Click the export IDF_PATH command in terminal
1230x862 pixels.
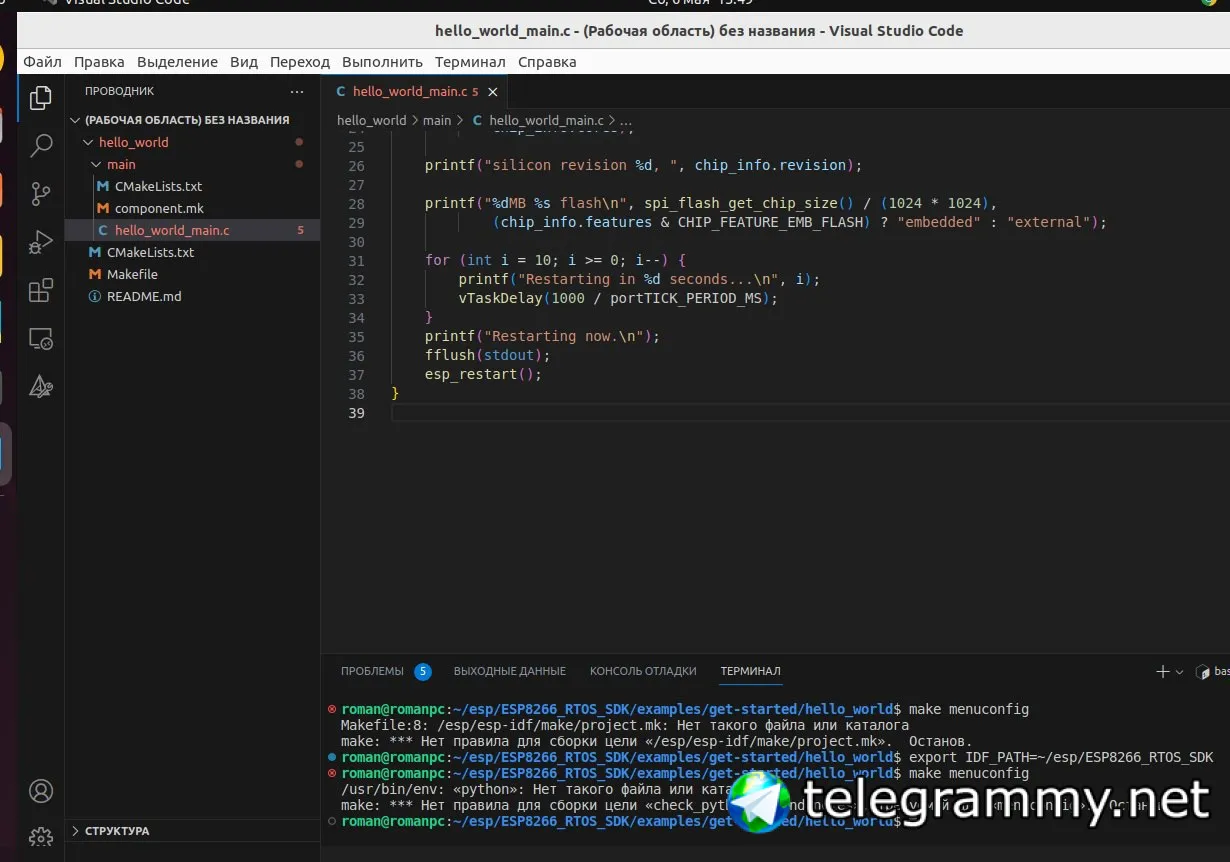tap(1061, 757)
